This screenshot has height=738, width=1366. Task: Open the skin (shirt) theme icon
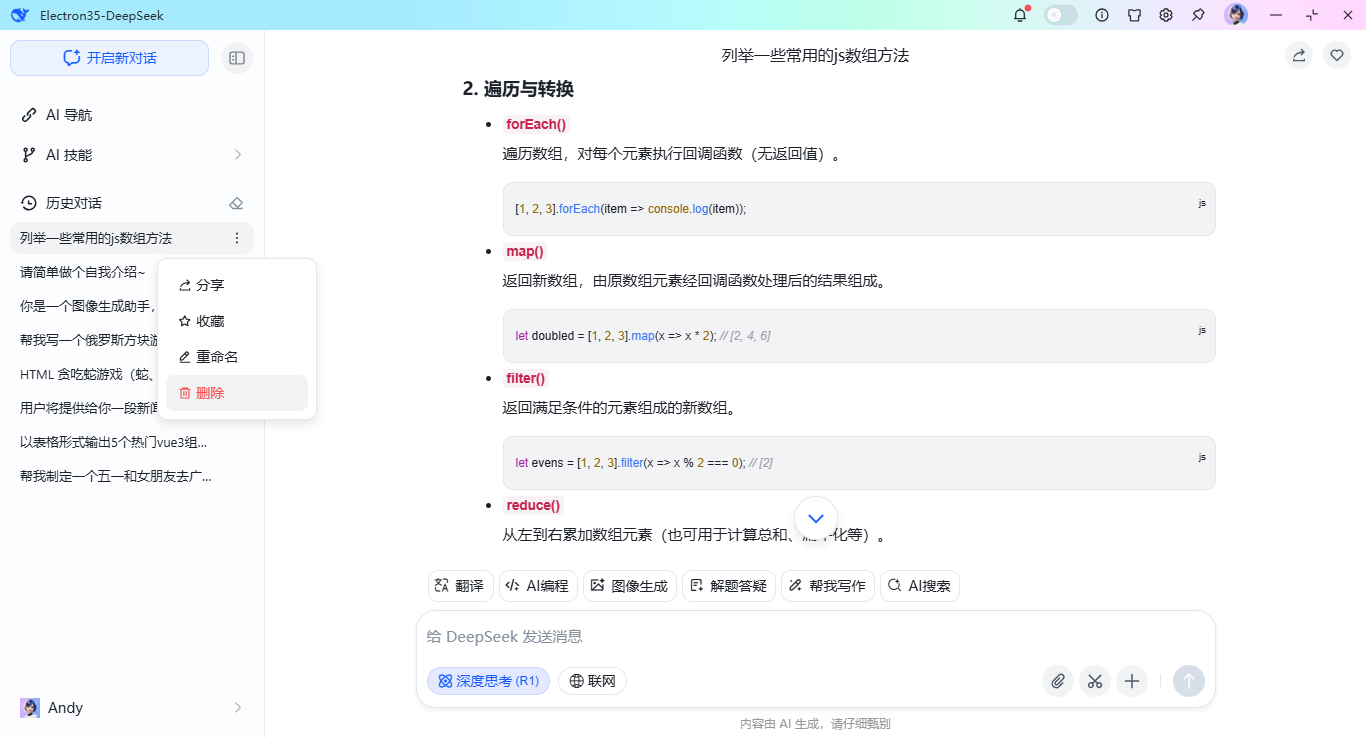(x=1134, y=15)
